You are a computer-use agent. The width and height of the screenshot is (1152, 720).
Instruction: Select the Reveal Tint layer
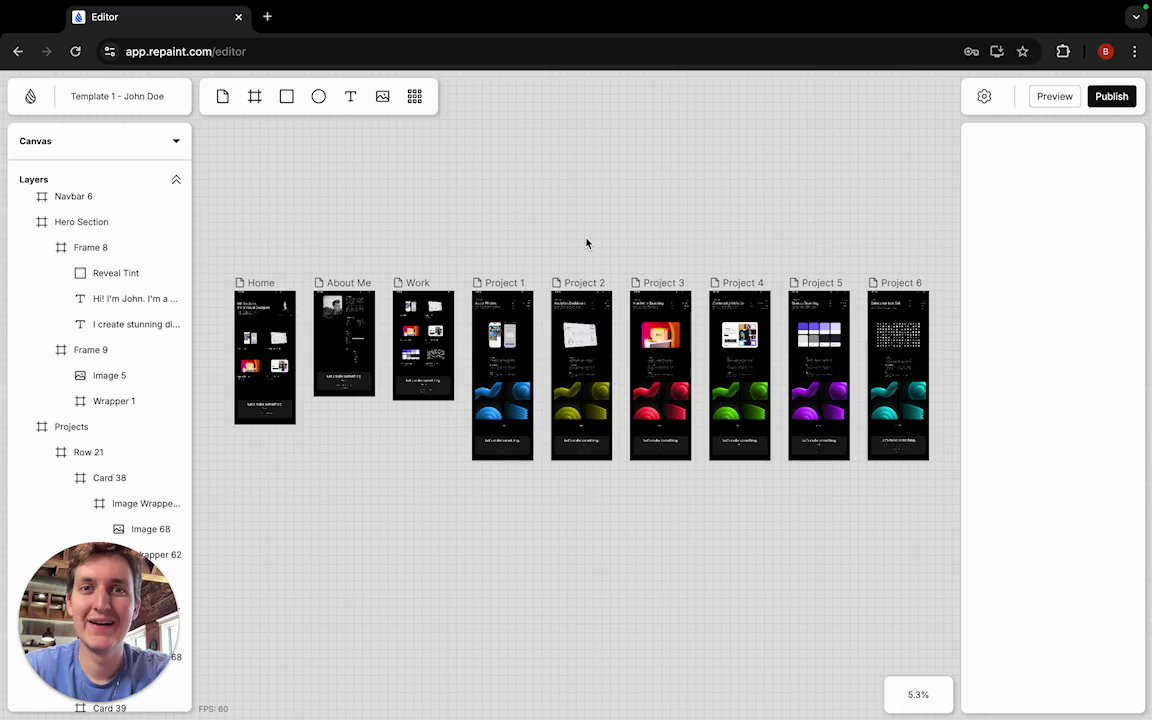[x=115, y=273]
